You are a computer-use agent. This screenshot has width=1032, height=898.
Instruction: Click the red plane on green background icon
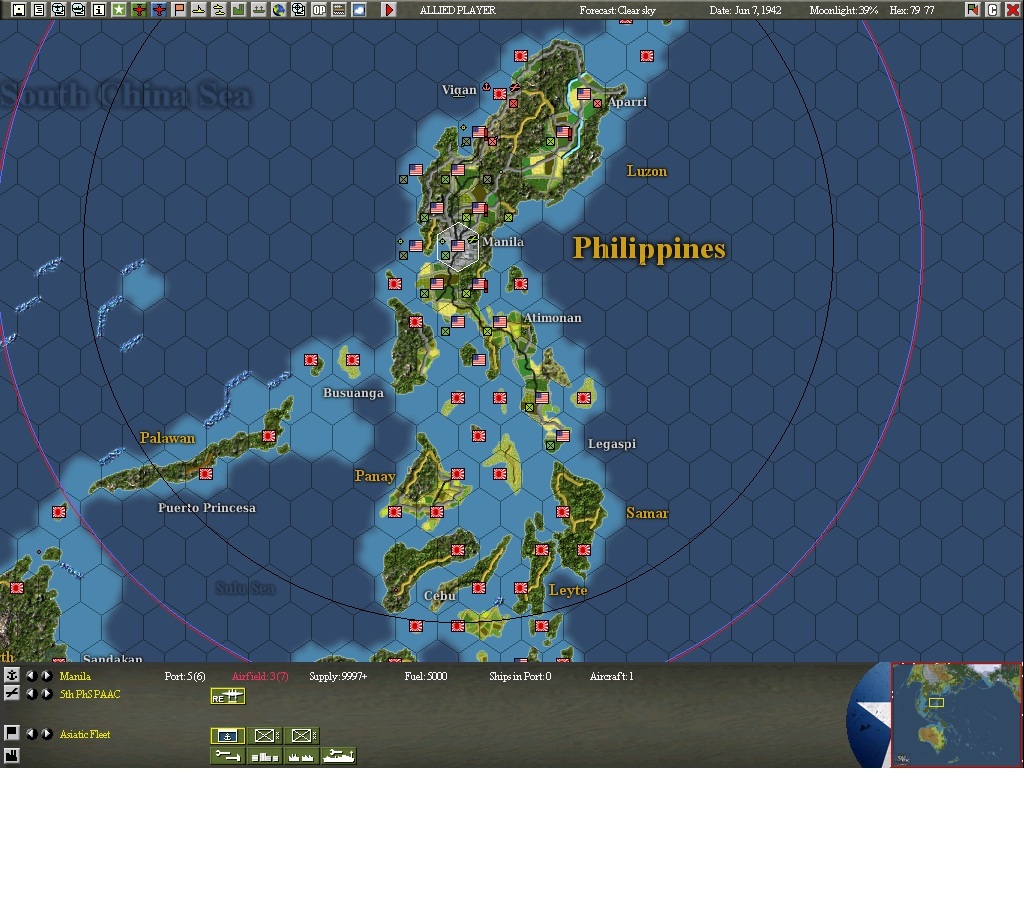point(139,10)
